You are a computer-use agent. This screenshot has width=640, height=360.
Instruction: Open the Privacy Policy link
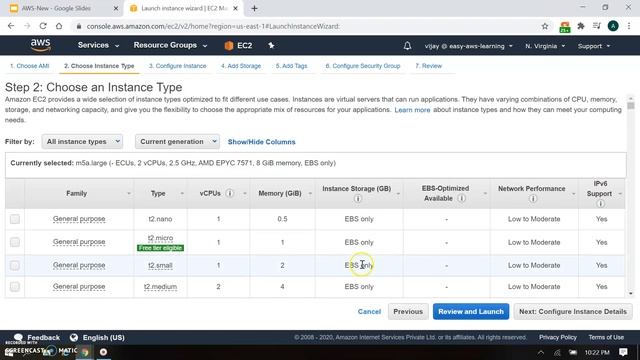point(558,337)
